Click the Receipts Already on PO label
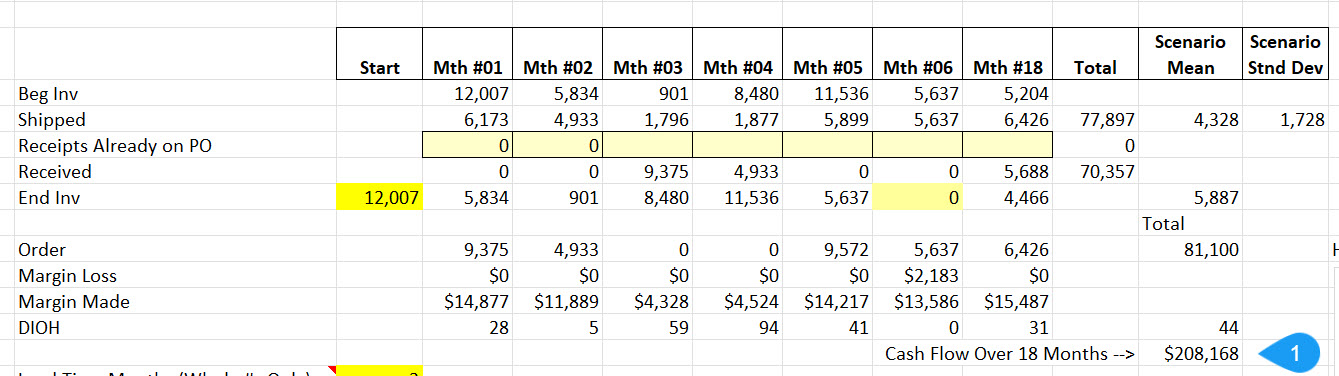Image resolution: width=1339 pixels, height=376 pixels. pyautogui.click(x=115, y=146)
